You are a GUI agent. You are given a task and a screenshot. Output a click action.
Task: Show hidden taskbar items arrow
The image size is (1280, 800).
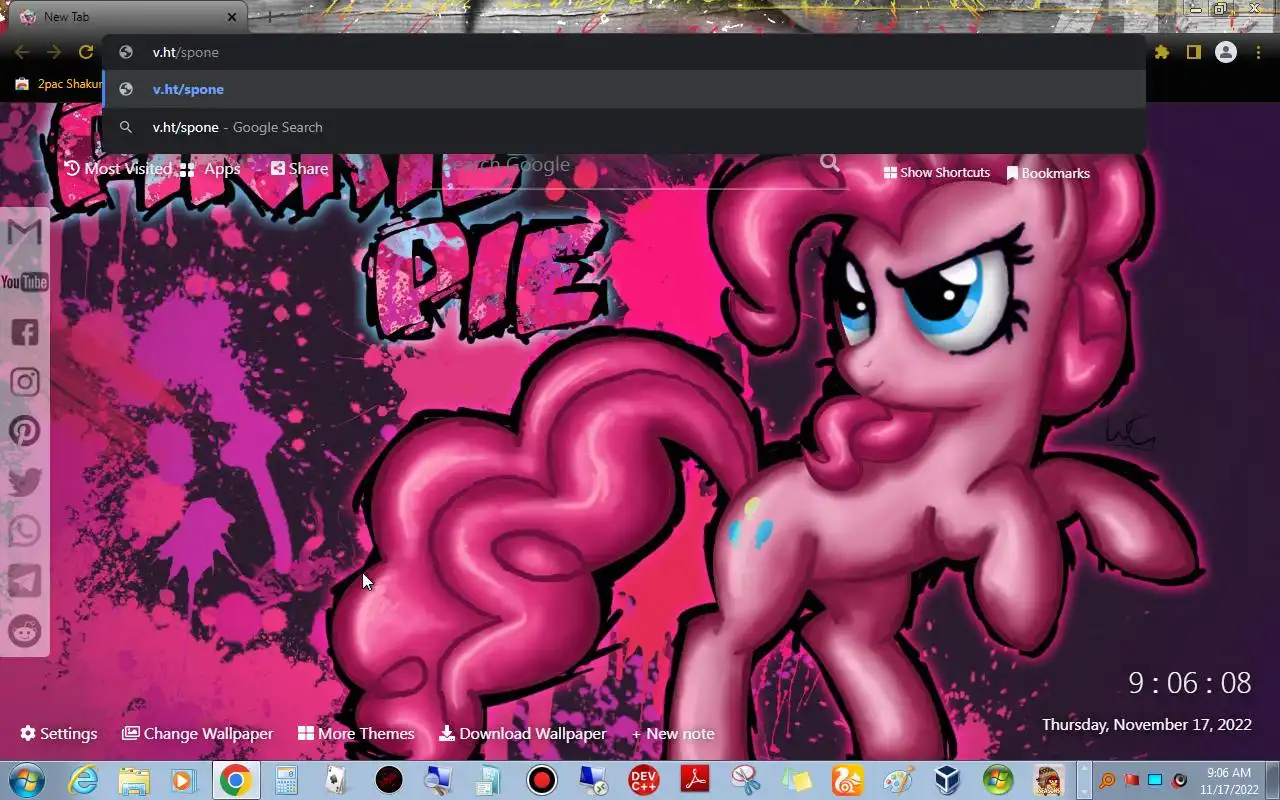pos(1084,780)
